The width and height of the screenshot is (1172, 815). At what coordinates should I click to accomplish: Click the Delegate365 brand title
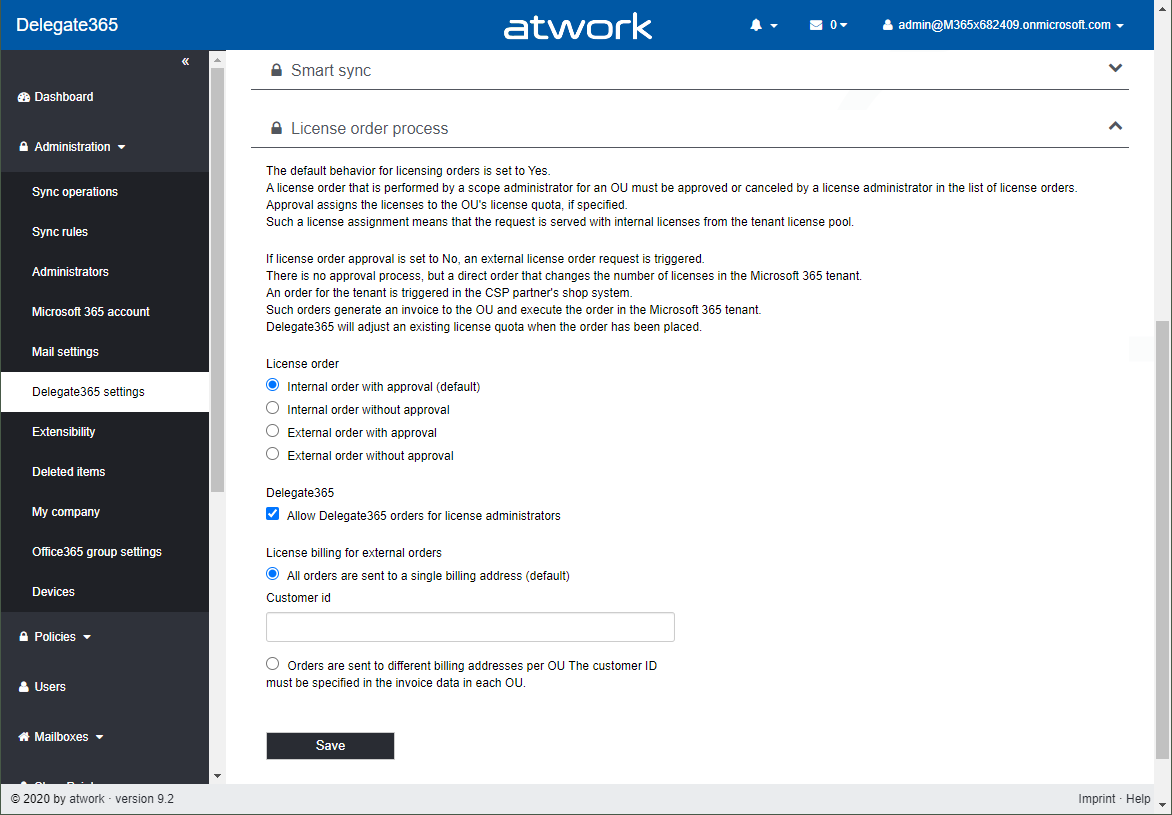pyautogui.click(x=67, y=25)
